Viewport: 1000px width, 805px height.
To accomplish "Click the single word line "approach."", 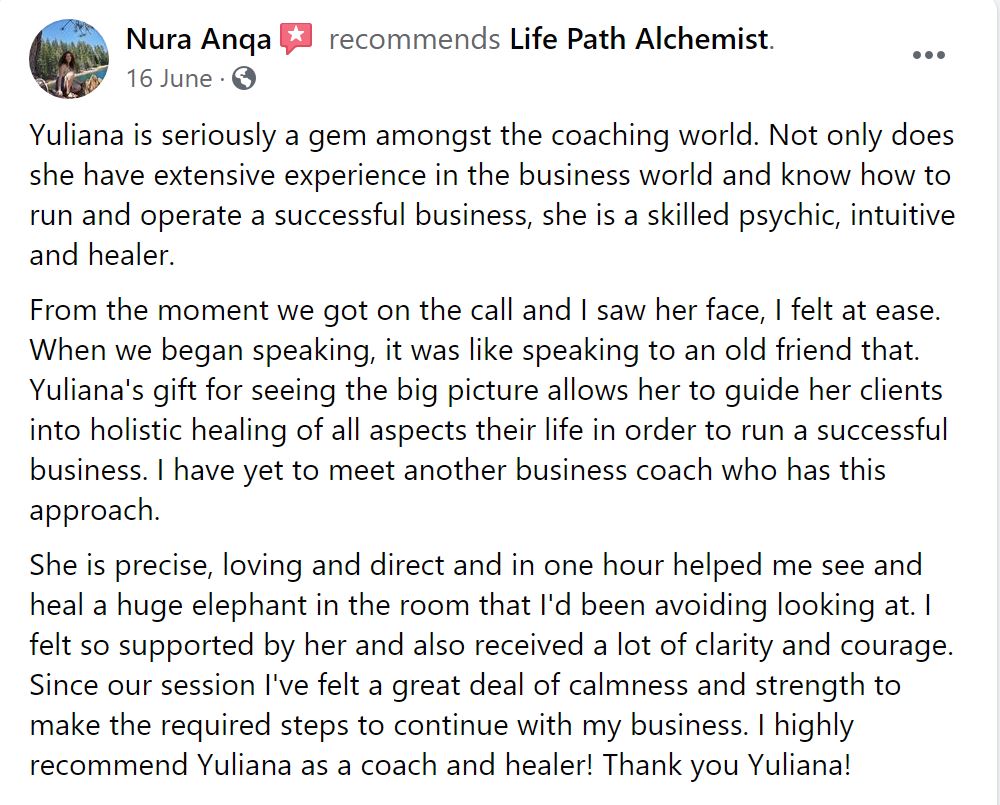I will 94,511.
